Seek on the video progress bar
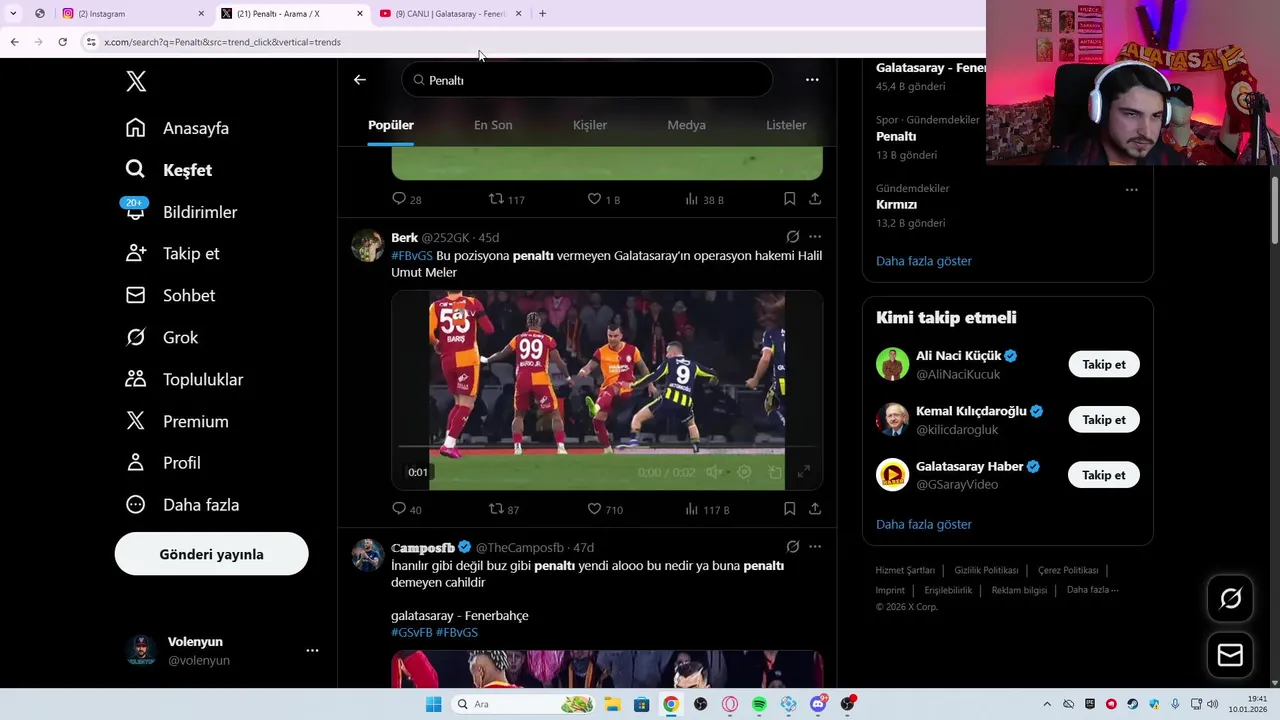Viewport: 1280px width, 720px height. (x=607, y=447)
